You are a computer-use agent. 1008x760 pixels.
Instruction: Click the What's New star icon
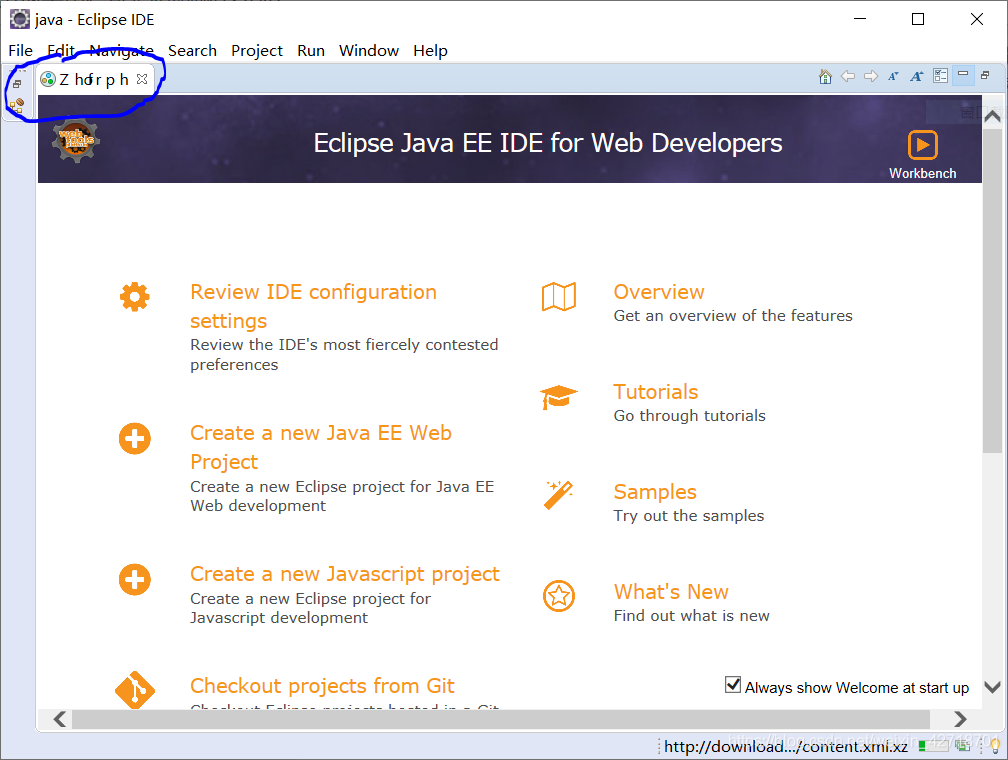tap(559, 595)
